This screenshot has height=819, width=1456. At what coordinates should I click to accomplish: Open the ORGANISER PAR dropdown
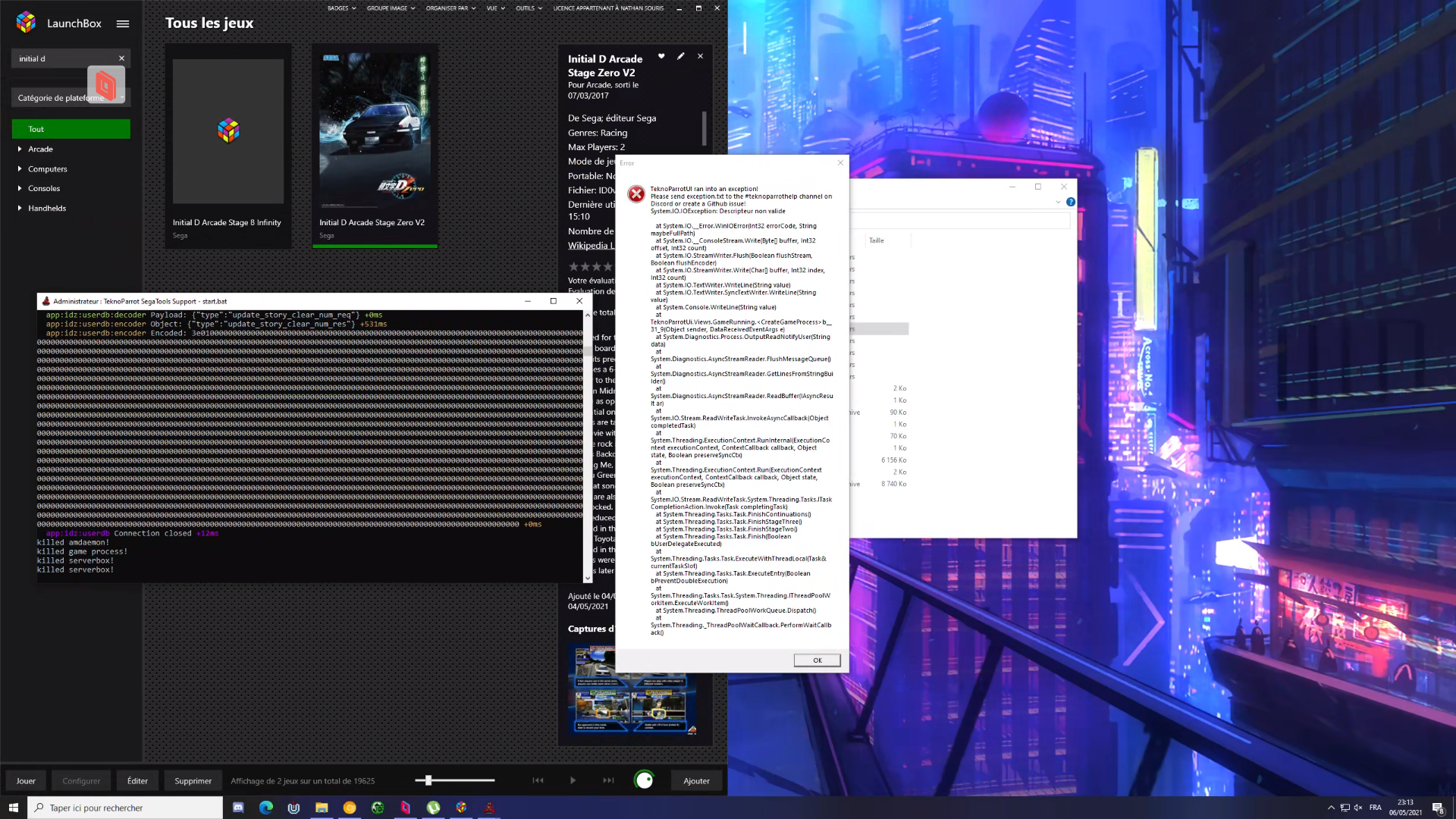pyautogui.click(x=450, y=8)
